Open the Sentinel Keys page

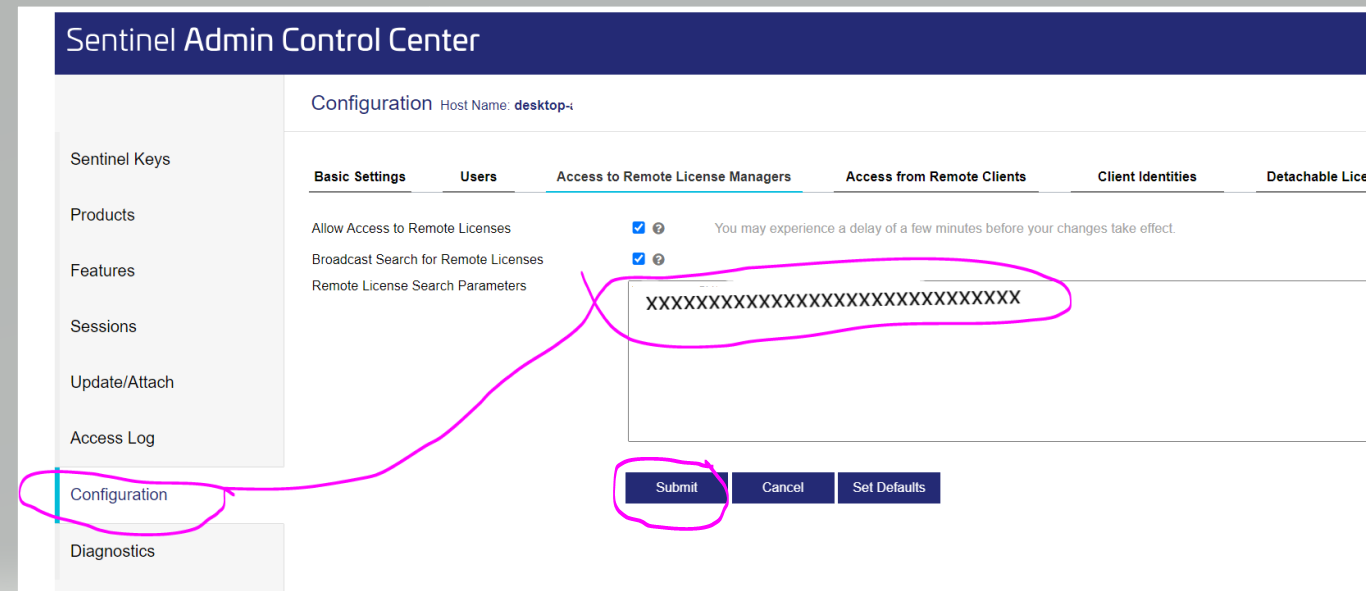click(120, 159)
